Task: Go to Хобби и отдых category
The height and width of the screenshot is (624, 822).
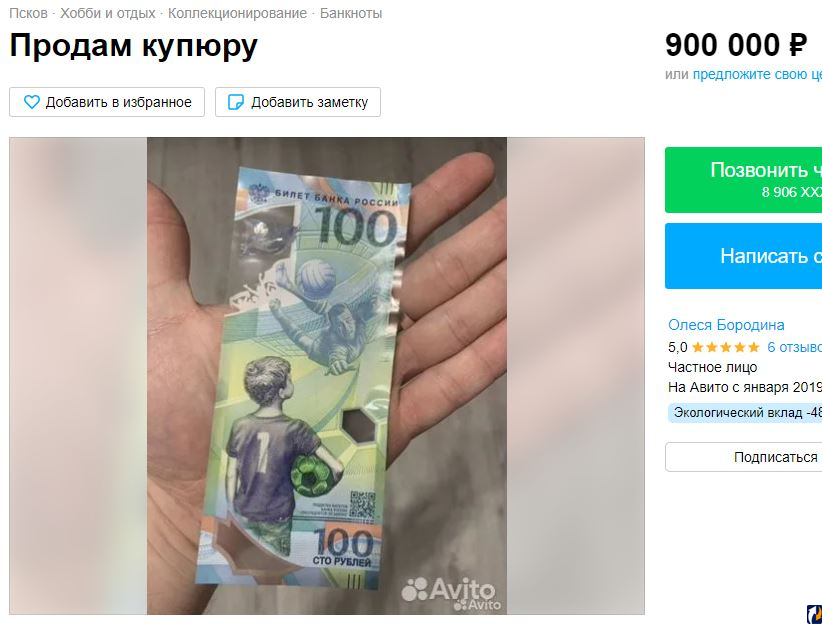Action: click(107, 13)
